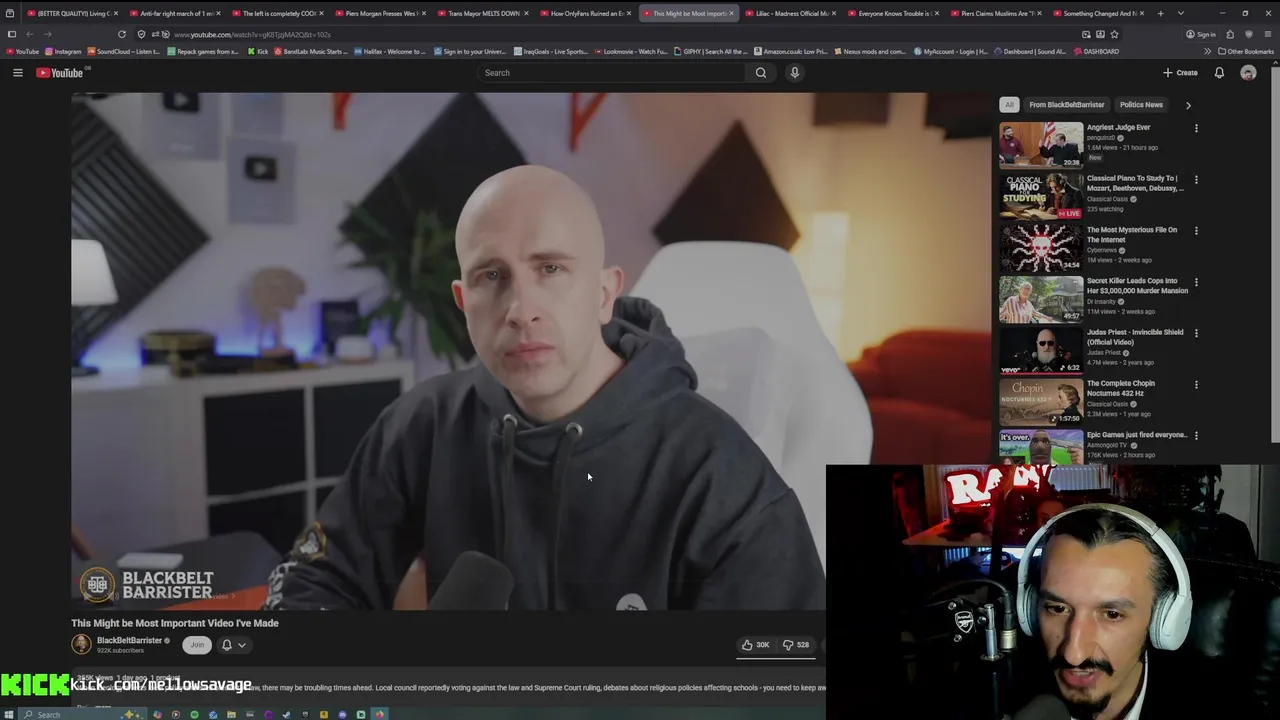
Task: Close the active This Might be Most tab
Action: (x=732, y=13)
